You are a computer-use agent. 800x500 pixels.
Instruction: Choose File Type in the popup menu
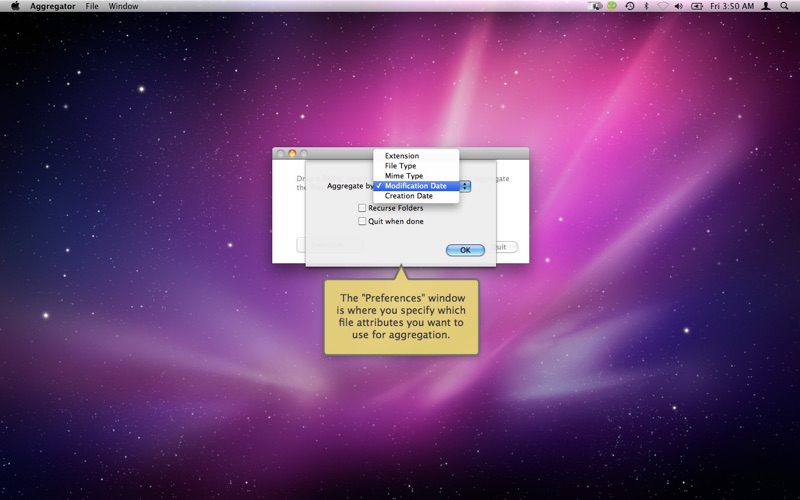point(416,166)
